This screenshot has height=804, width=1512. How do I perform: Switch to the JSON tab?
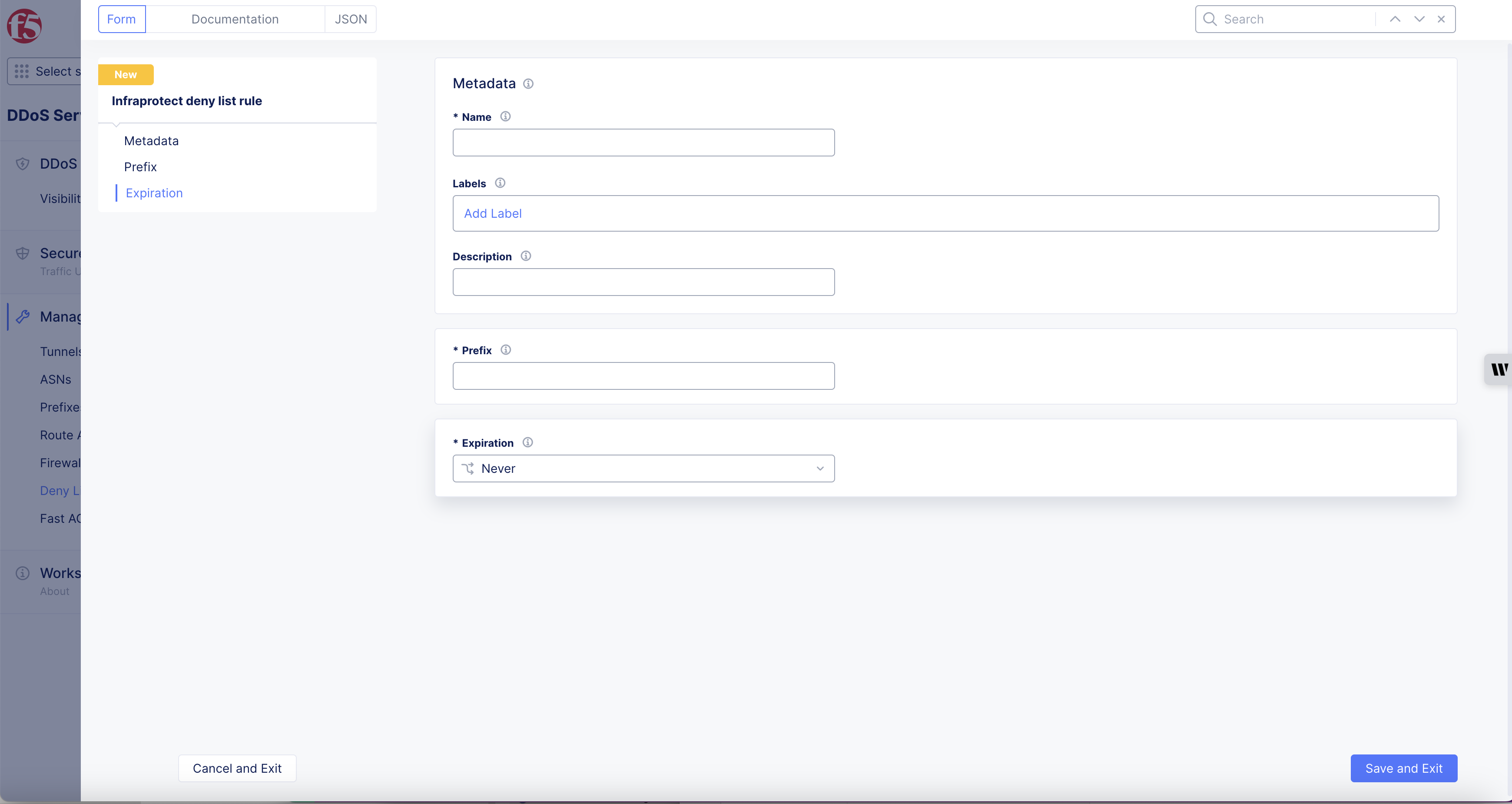click(351, 20)
